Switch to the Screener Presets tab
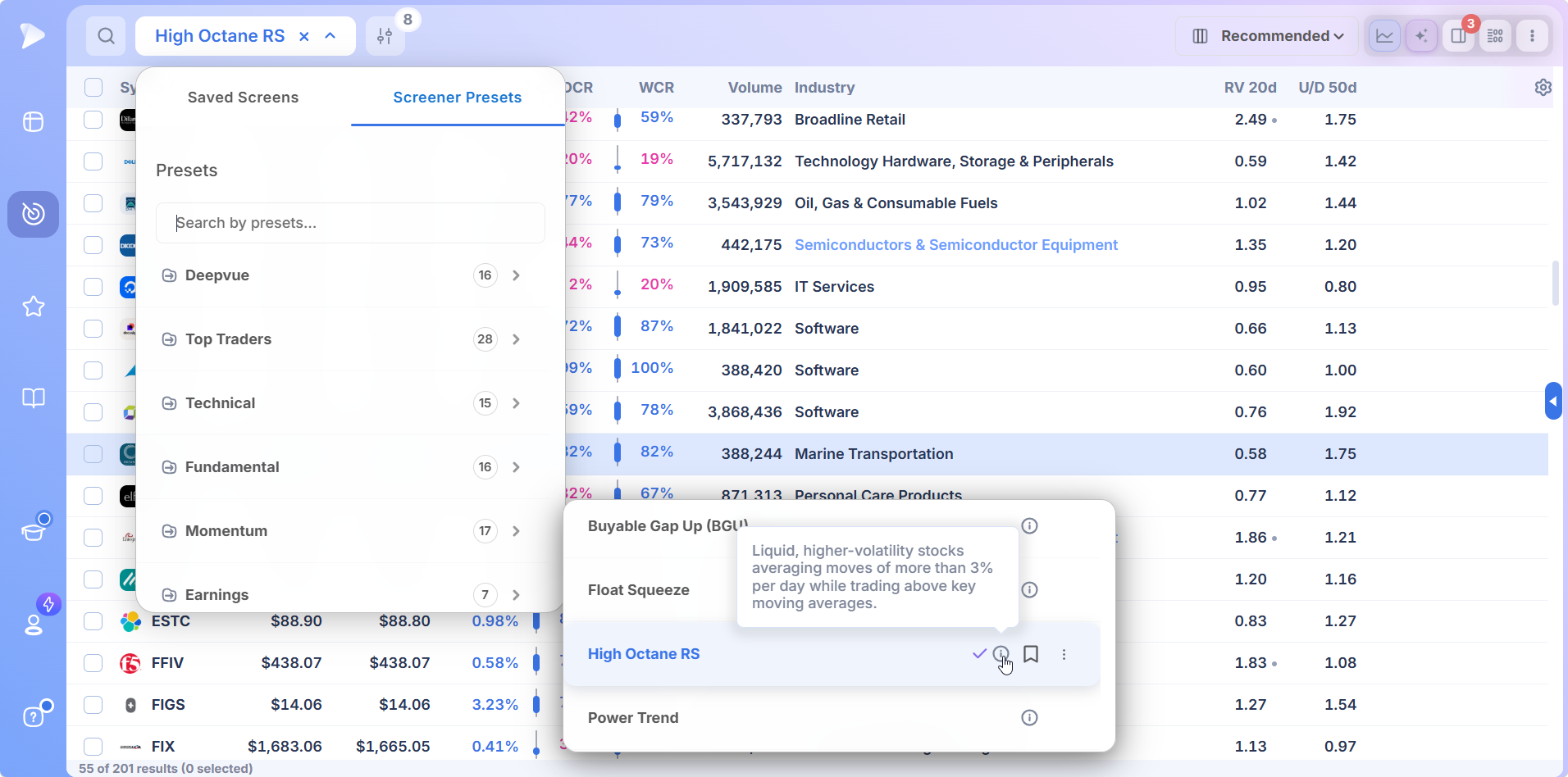1568x777 pixels. (x=458, y=98)
